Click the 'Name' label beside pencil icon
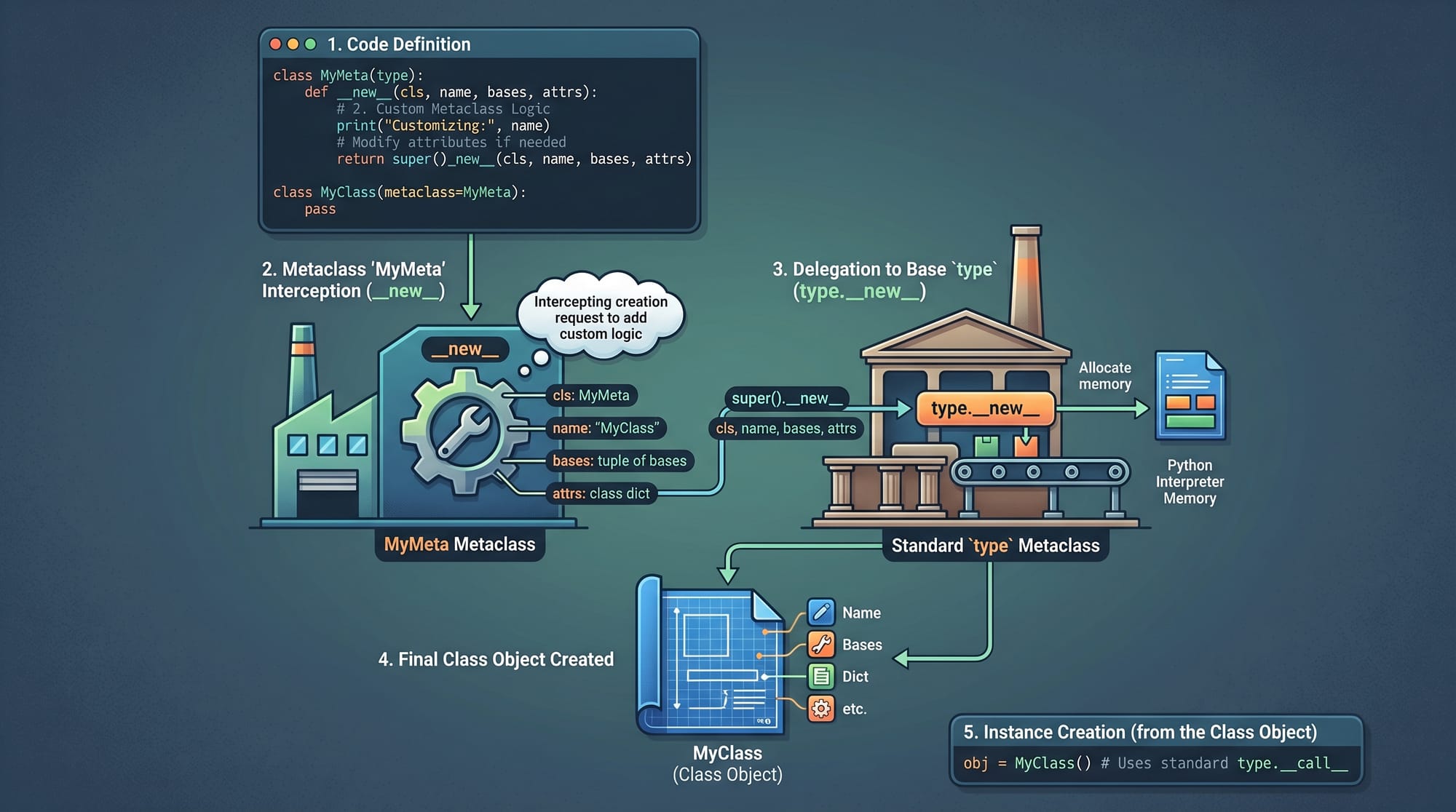Screen dimensions: 1456x812 click(x=861, y=613)
